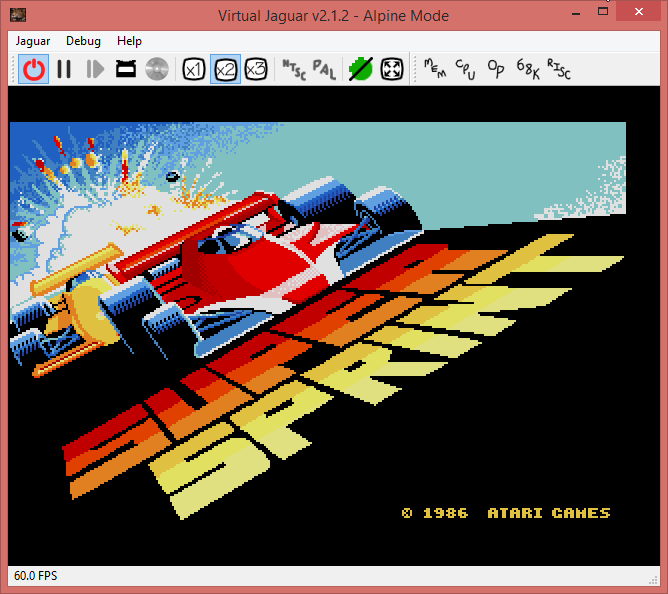Screen dimensions: 668x594
Task: Toggle the green blur filter icon
Action: point(360,69)
